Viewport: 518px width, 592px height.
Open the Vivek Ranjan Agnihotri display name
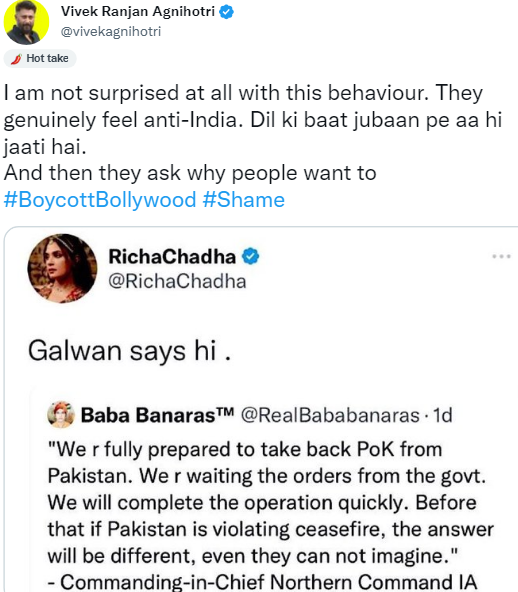(138, 11)
